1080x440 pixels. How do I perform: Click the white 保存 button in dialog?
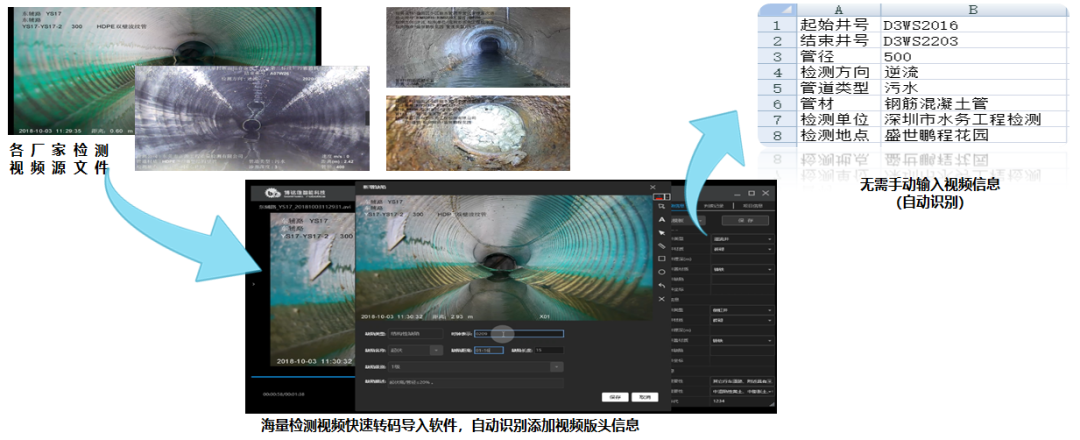point(615,397)
